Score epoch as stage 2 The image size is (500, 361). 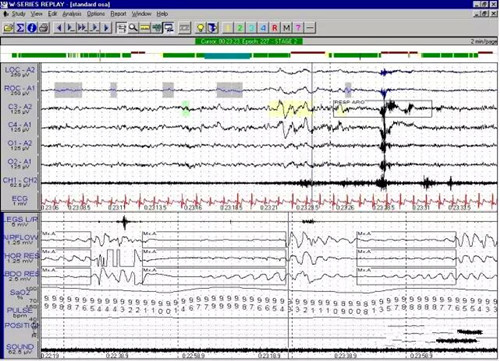coord(240,28)
